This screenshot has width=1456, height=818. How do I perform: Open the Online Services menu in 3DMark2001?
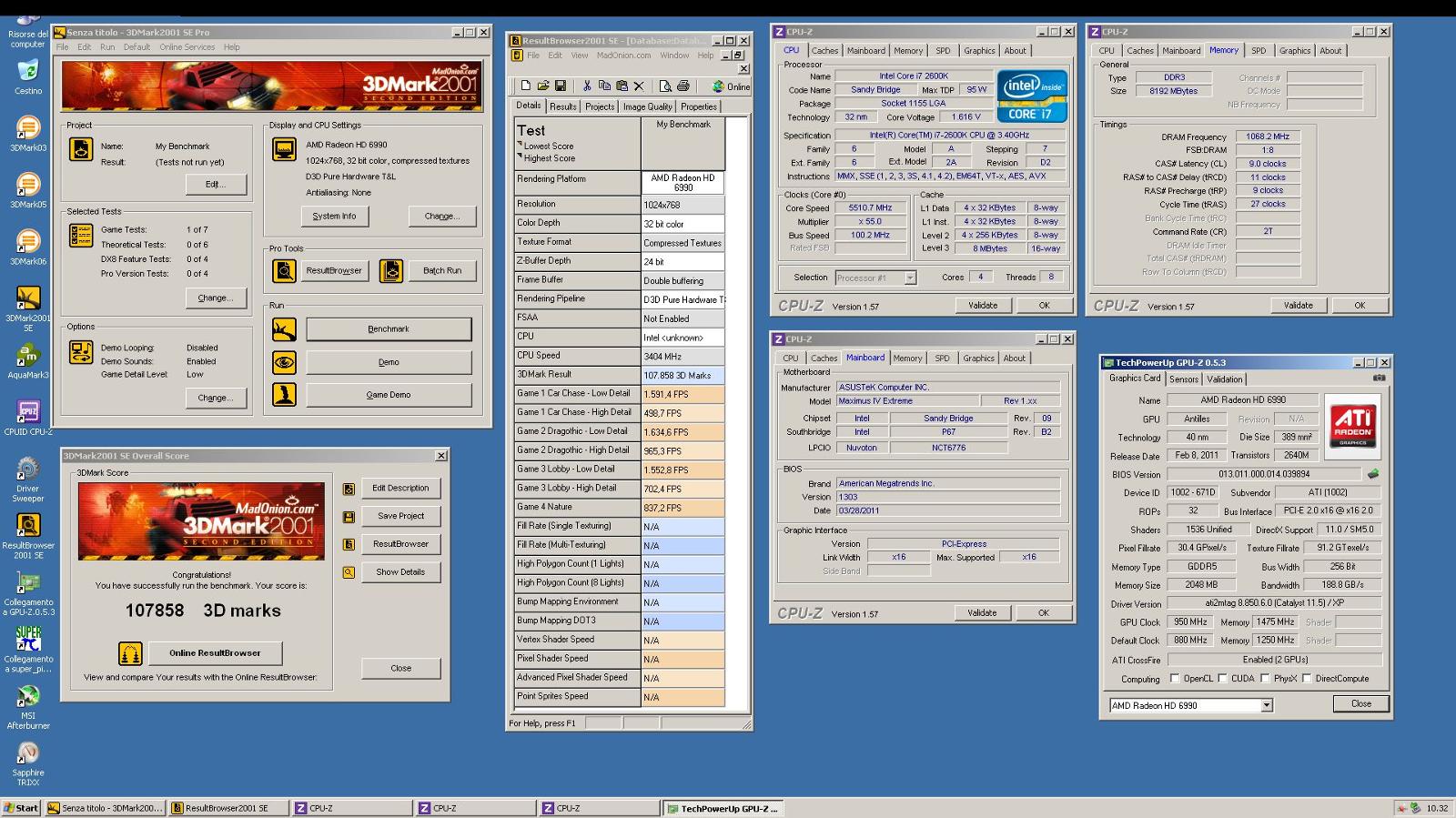(187, 47)
